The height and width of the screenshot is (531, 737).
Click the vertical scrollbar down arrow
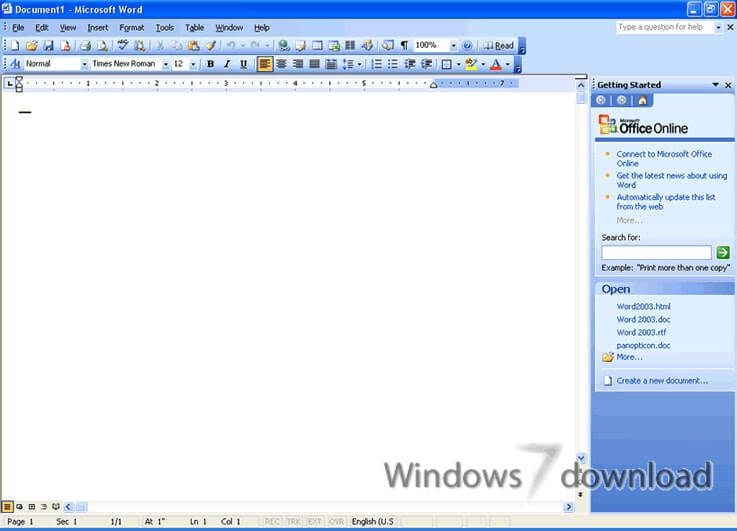[581, 458]
